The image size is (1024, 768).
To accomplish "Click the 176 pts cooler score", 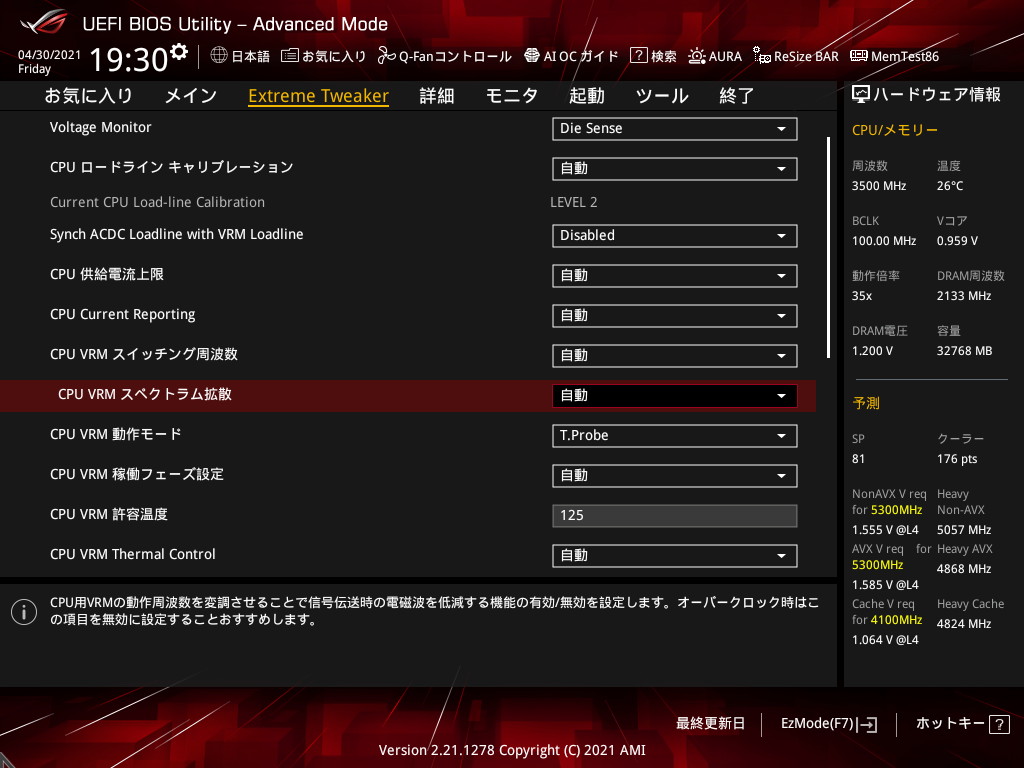I will (x=957, y=458).
